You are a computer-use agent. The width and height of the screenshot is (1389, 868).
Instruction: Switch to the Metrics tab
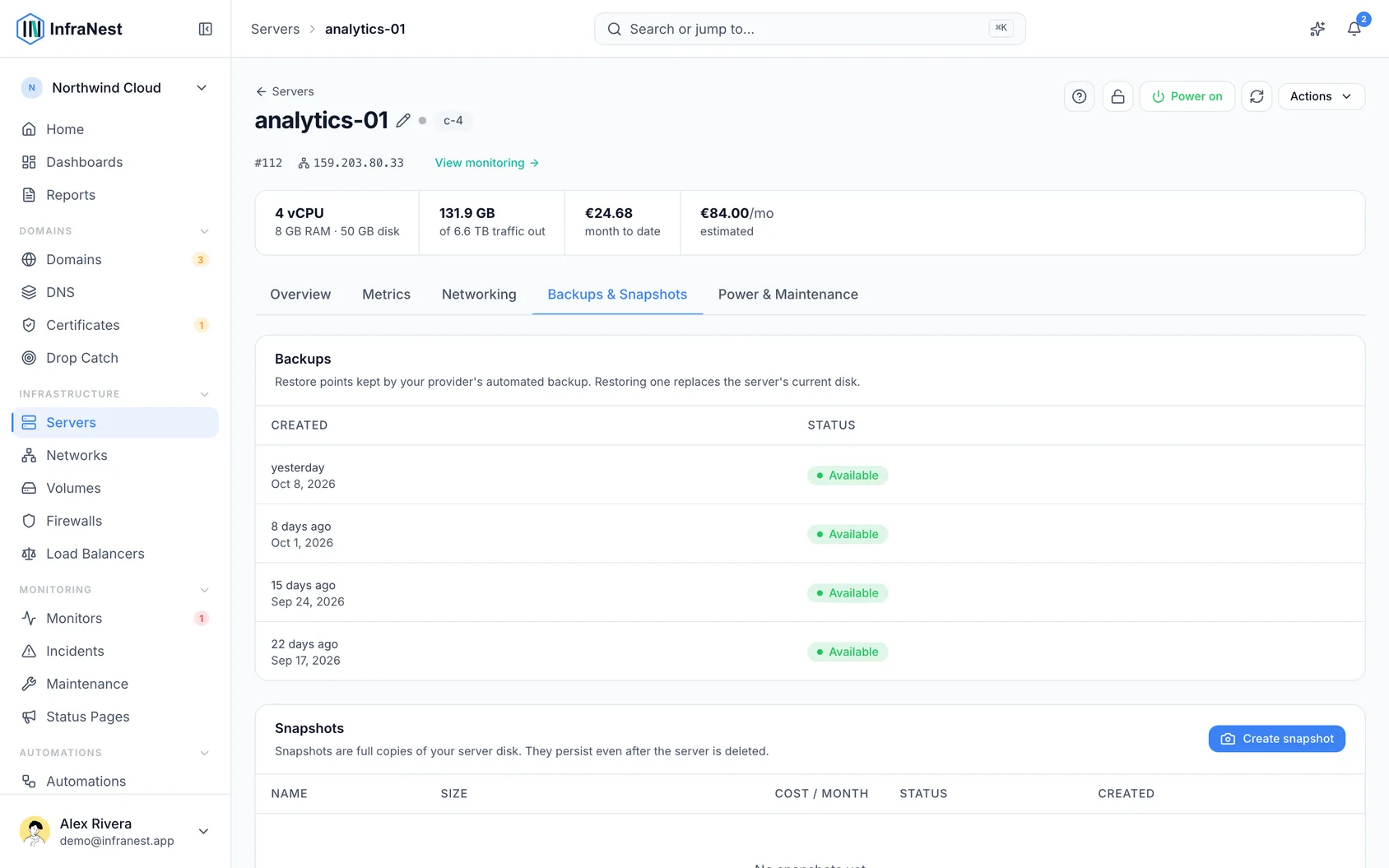pos(386,295)
